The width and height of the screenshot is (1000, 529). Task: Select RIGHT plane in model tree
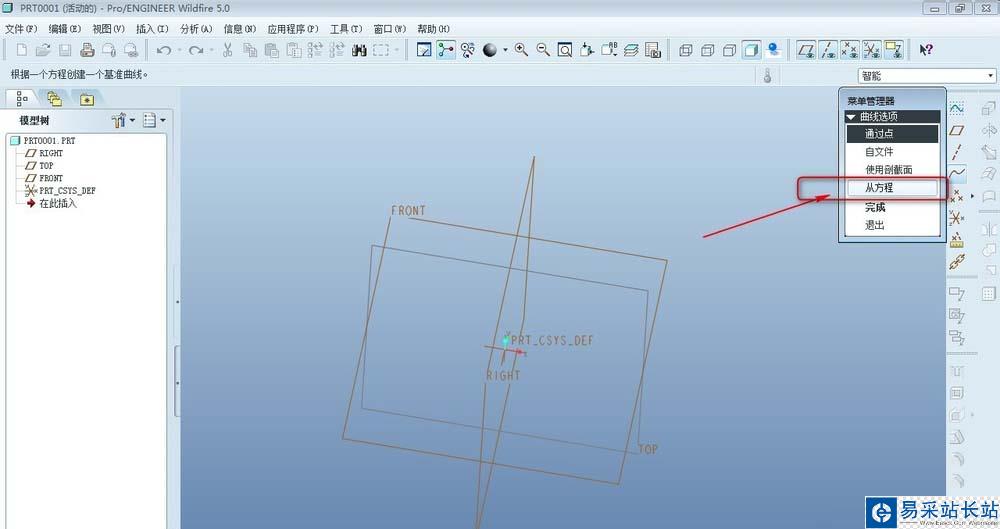[x=51, y=153]
